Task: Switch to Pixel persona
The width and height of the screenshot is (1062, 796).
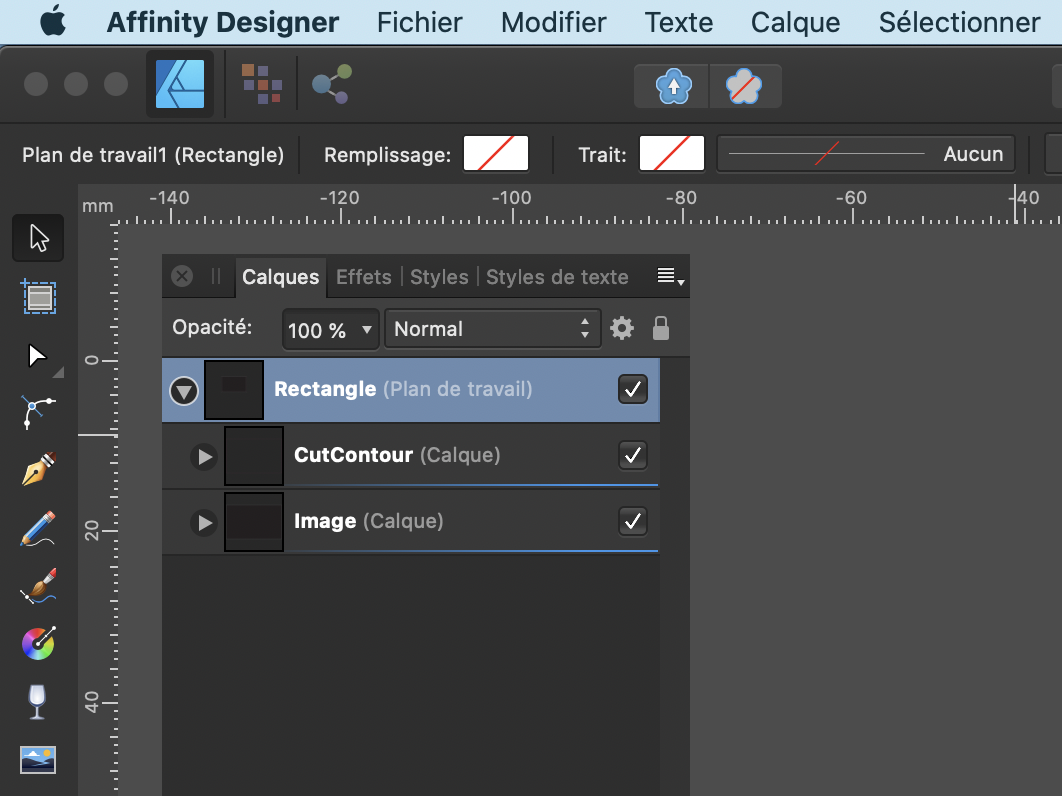Action: [x=261, y=84]
